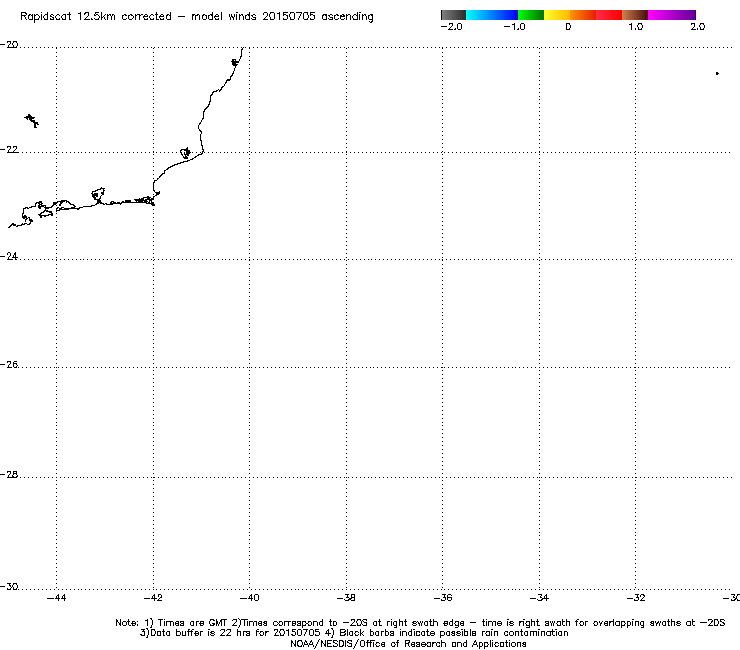Click the -2.0 color scale label
The image size is (740, 650).
pos(451,27)
